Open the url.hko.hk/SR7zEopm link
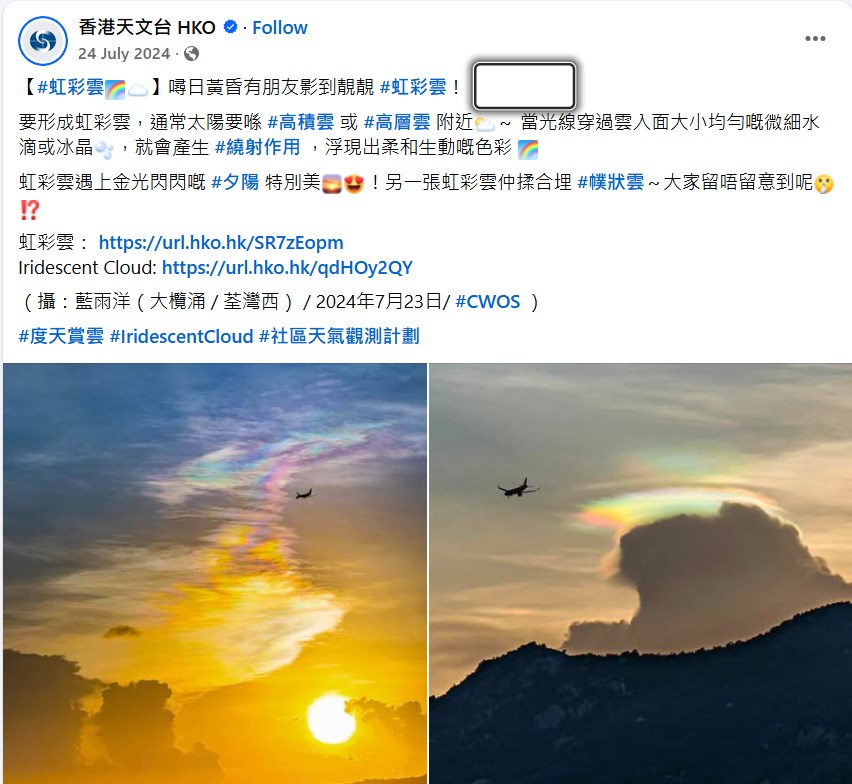The height and width of the screenshot is (784, 852). click(221, 242)
